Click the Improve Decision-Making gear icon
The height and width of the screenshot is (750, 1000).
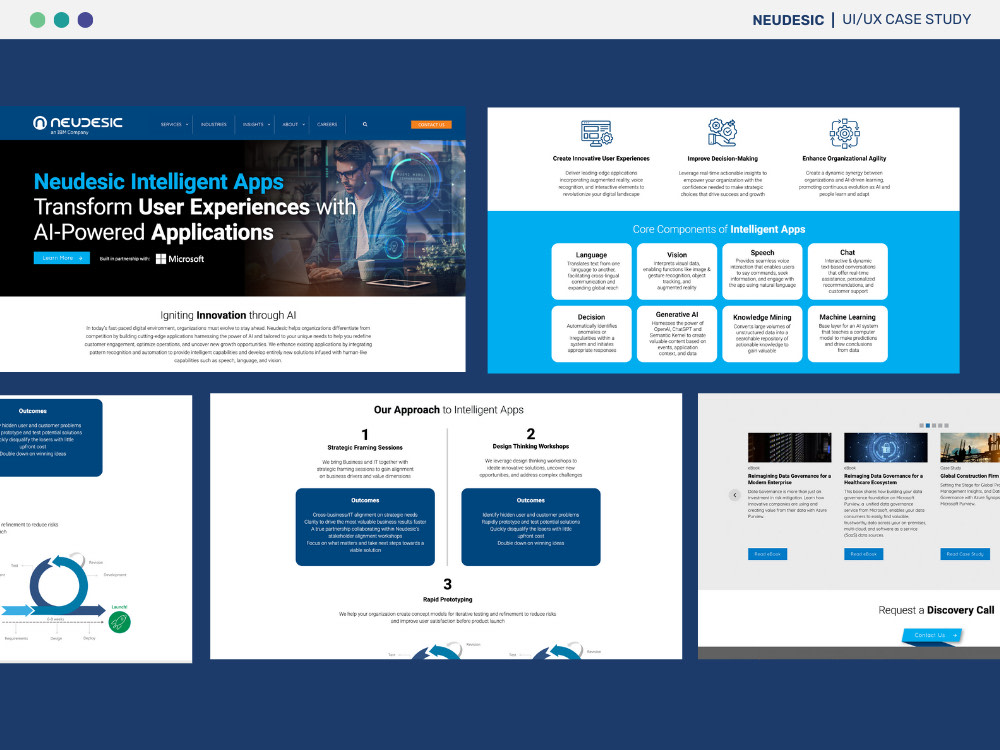point(722,133)
